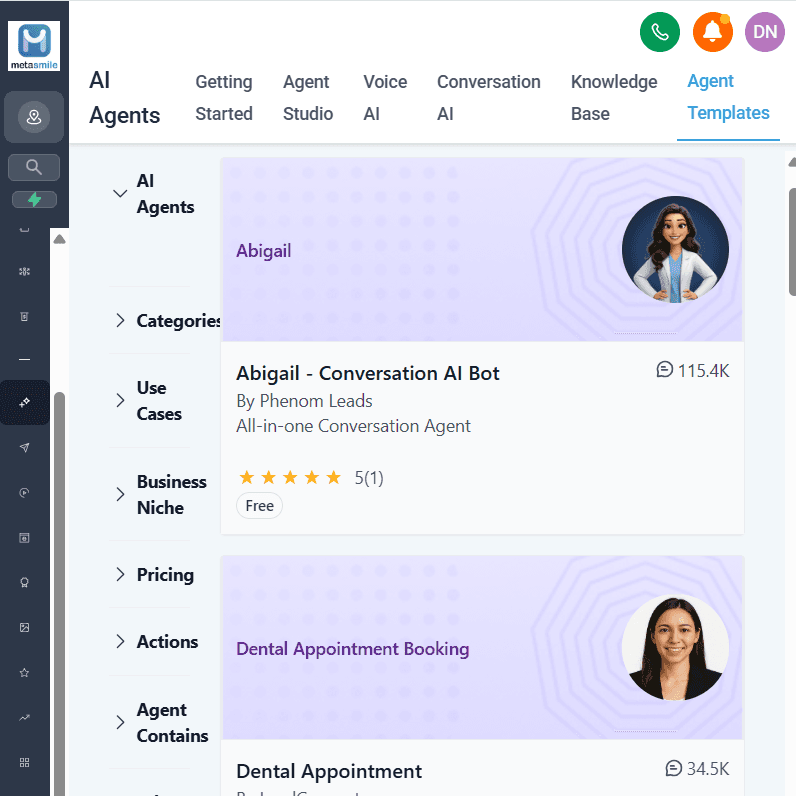Click the Dental Appointment Booking agent photo
796x796 pixels.
pos(675,648)
